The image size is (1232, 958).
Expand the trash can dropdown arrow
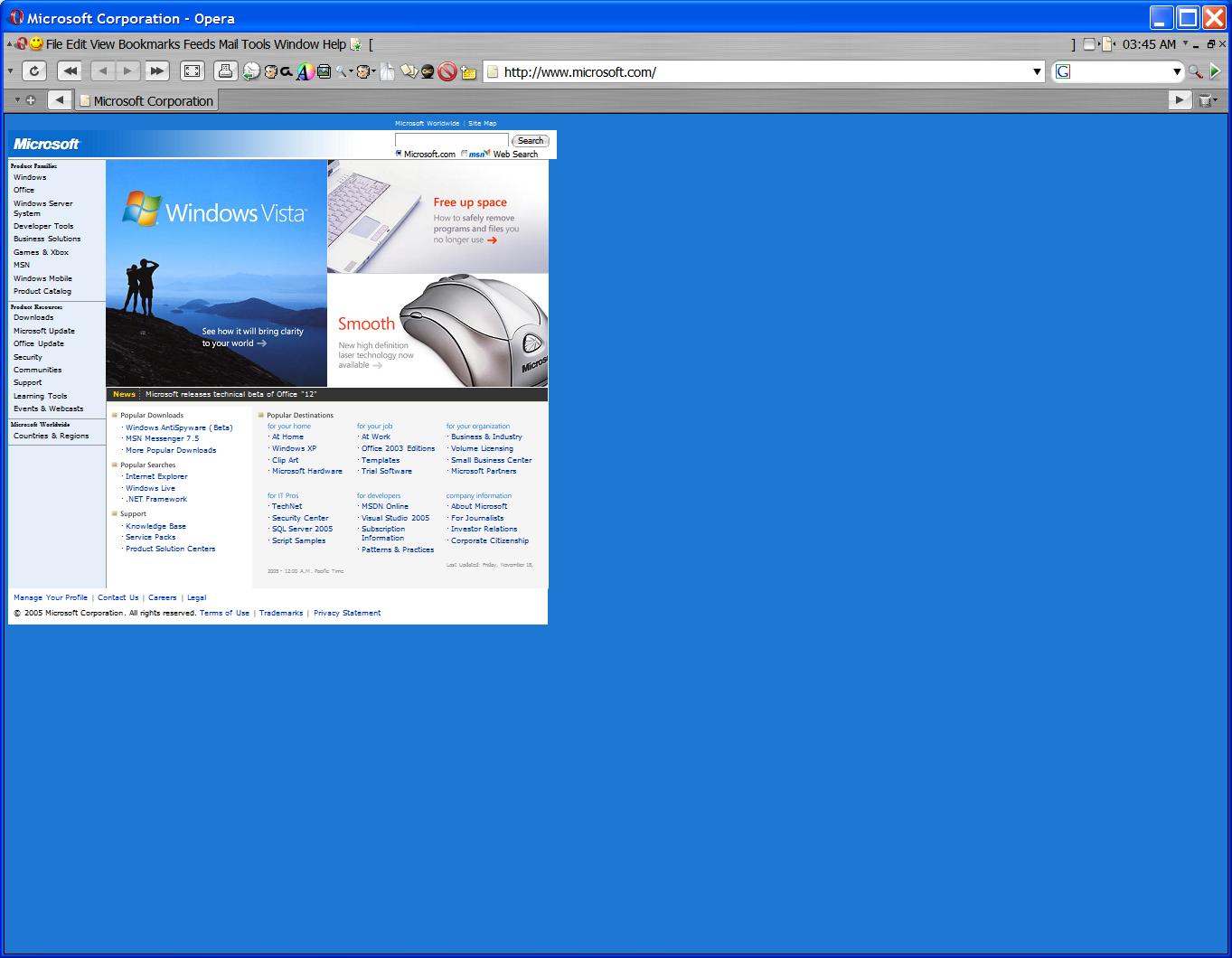point(1215,99)
